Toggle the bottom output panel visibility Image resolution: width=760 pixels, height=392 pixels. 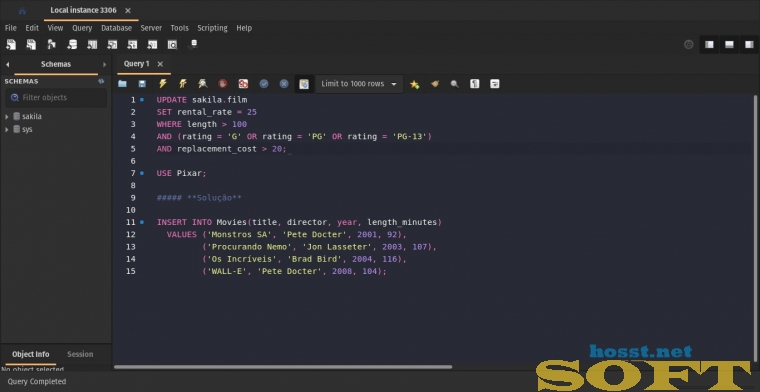point(729,45)
